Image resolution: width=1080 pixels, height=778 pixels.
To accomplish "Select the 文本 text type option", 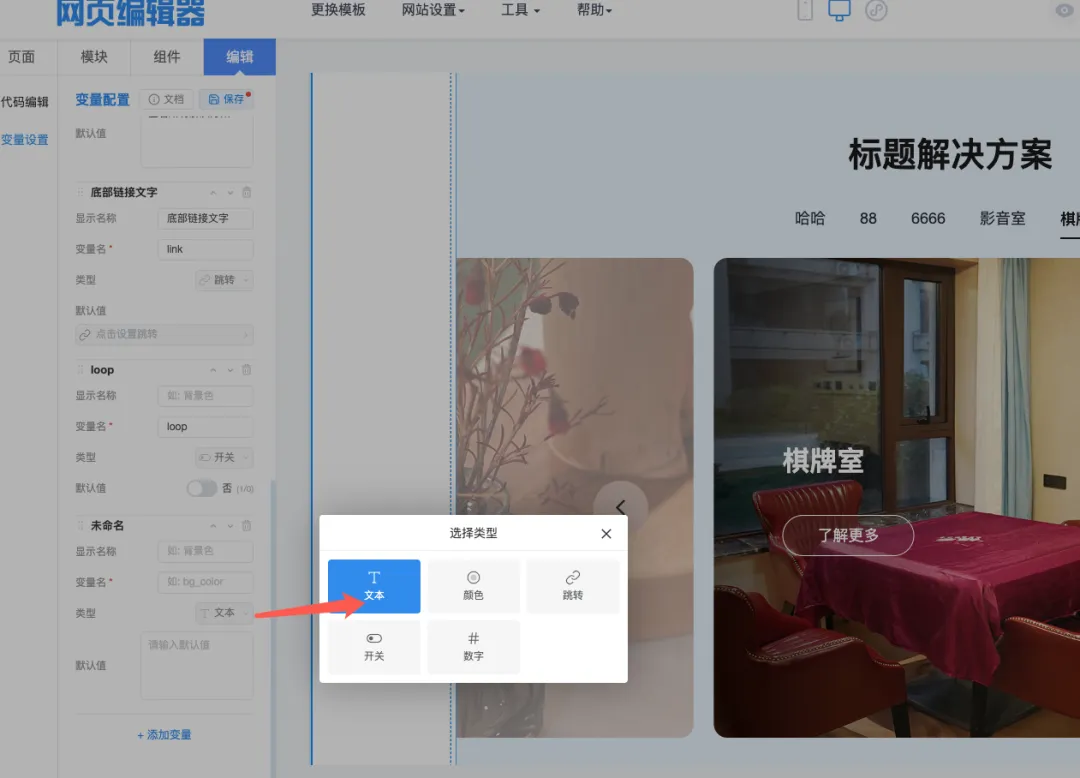I will coord(374,586).
